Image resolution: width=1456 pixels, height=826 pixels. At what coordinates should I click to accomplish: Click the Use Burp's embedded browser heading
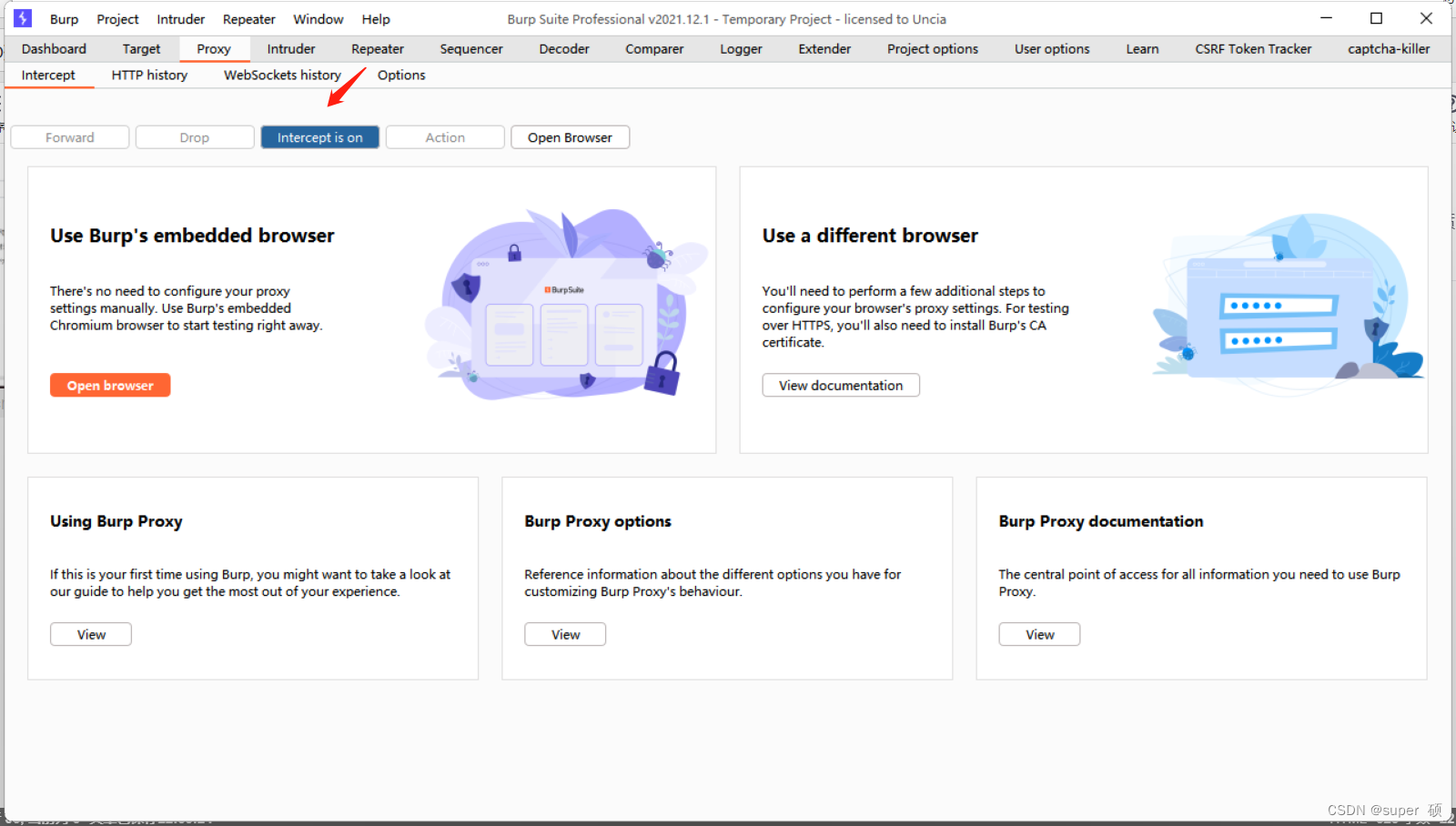tap(192, 236)
